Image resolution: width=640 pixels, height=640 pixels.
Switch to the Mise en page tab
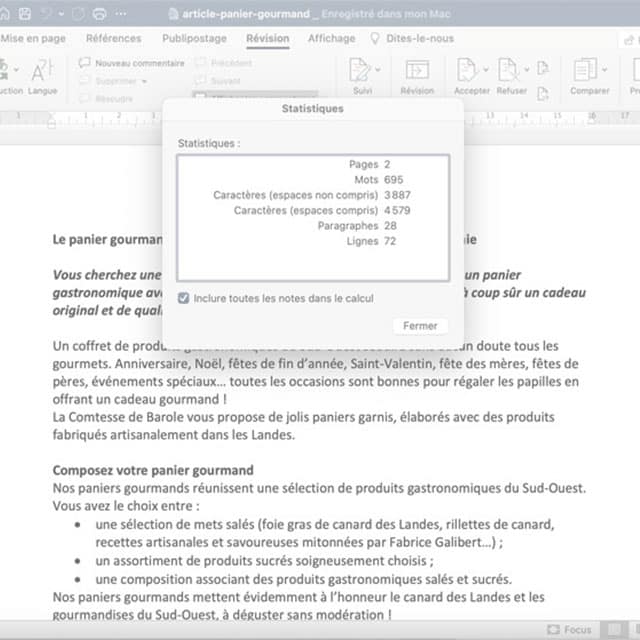point(33,38)
